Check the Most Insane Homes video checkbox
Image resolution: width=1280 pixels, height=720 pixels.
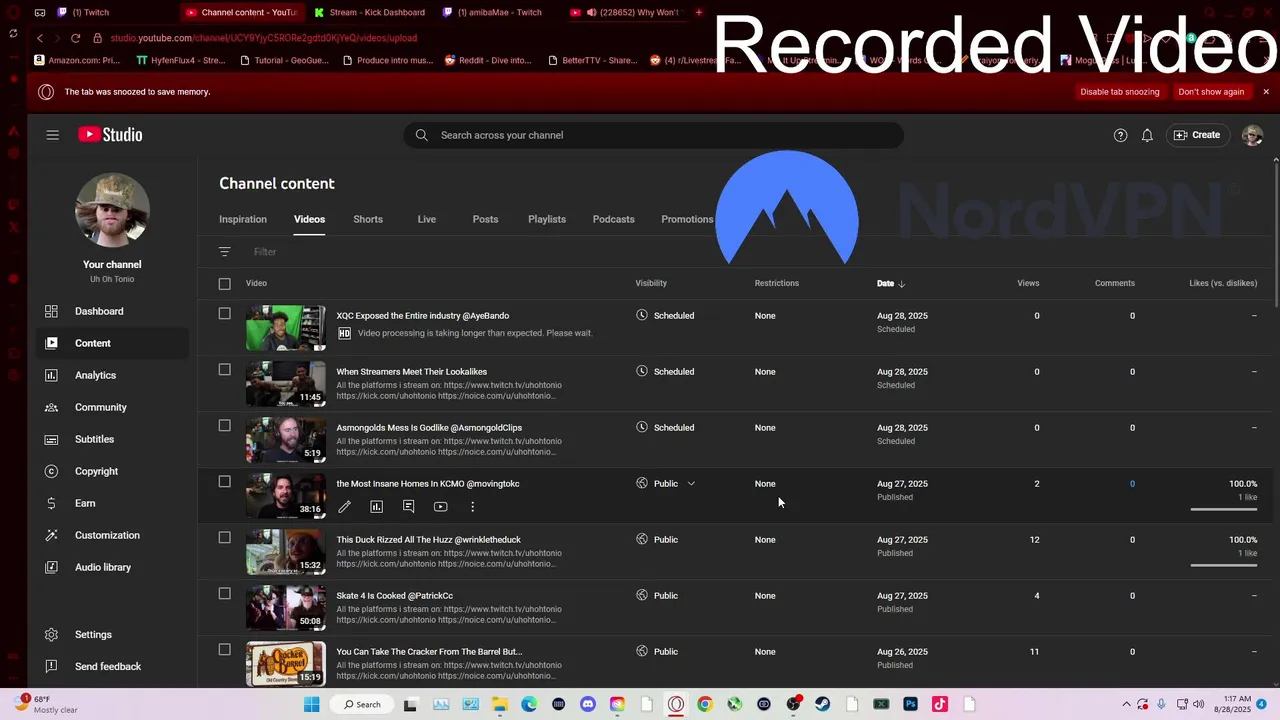coord(224,482)
